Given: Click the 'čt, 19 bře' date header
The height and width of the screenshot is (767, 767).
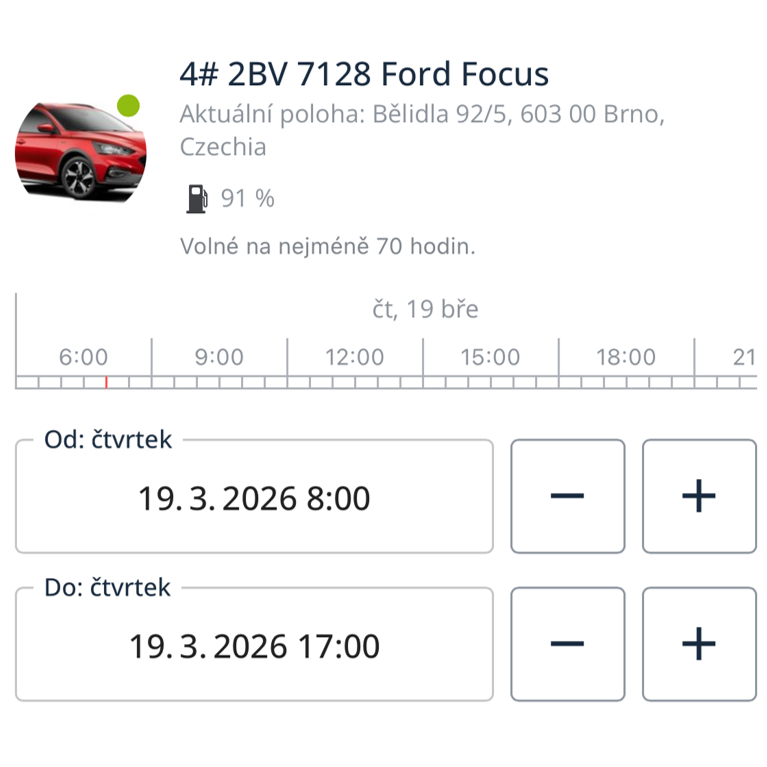Looking at the screenshot, I should point(425,309).
